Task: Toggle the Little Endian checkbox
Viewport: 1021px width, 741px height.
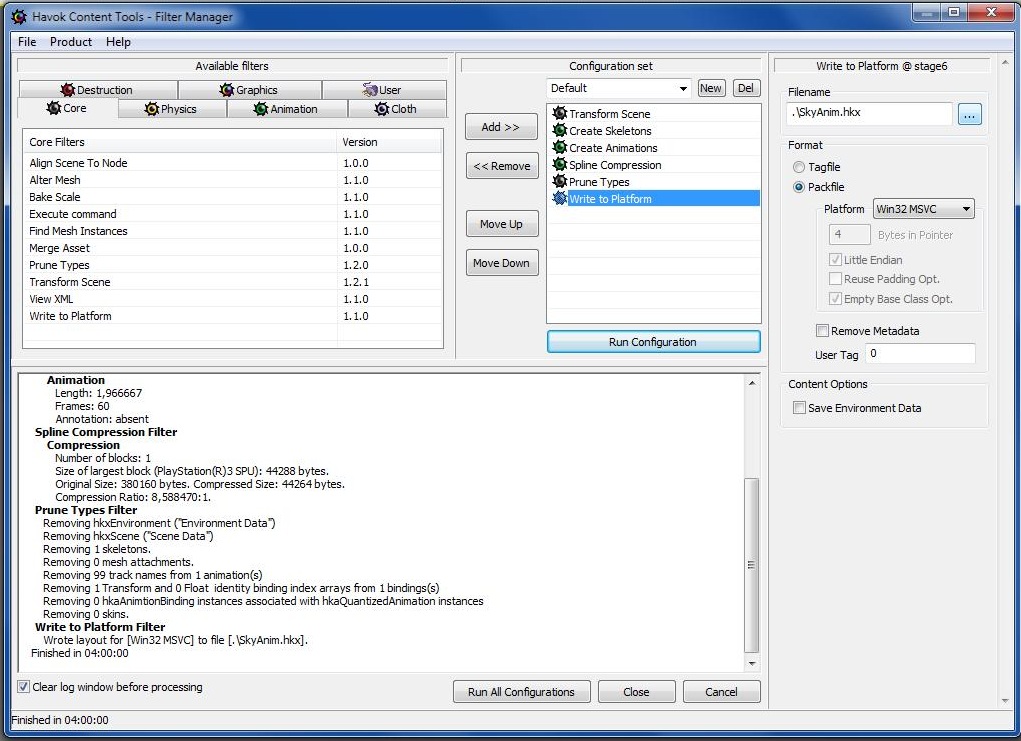Action: tap(835, 259)
